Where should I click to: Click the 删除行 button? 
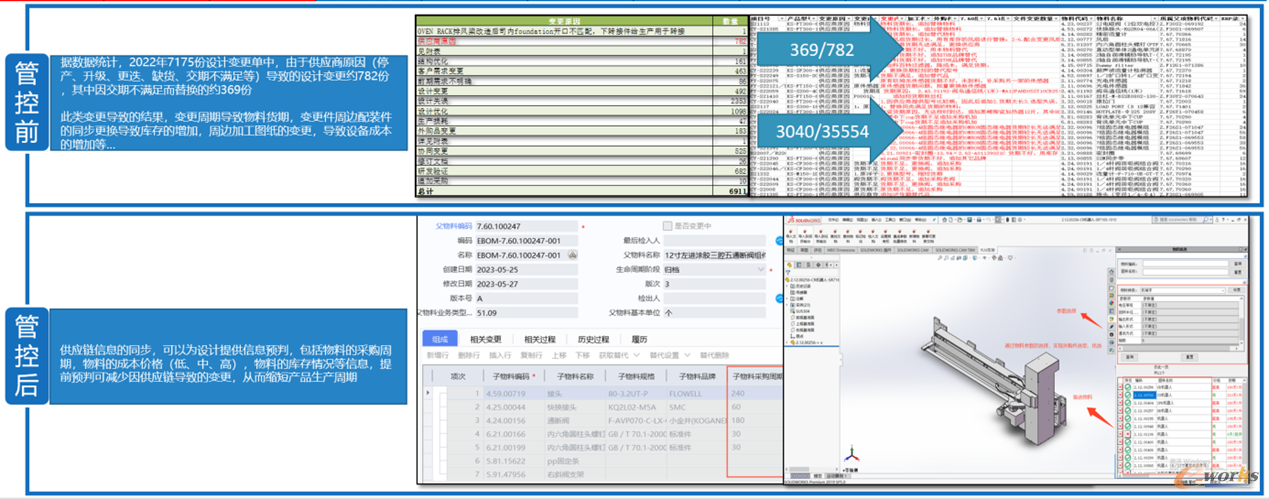469,355
